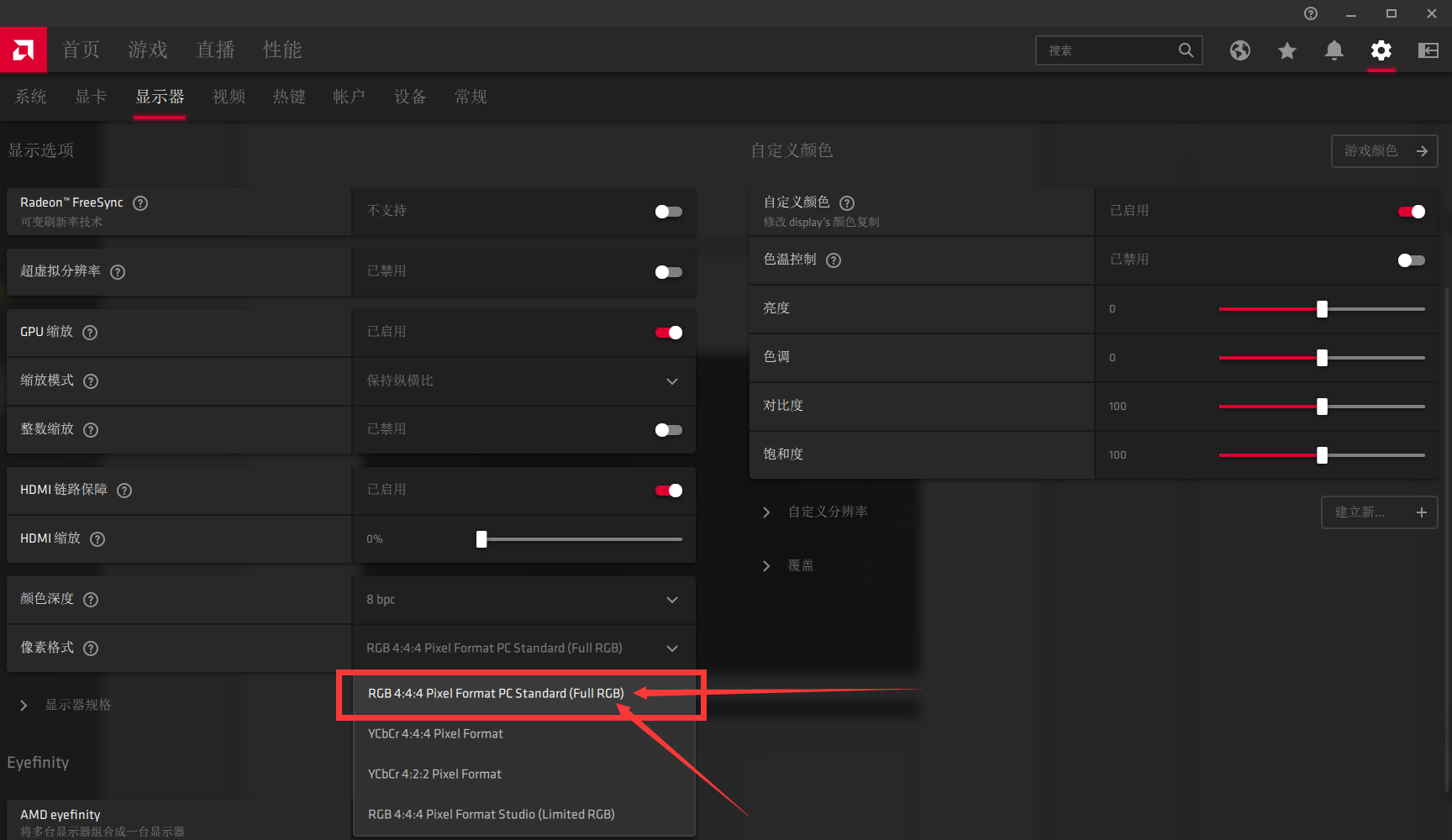Adjust 亮度 slider handle

(1323, 309)
